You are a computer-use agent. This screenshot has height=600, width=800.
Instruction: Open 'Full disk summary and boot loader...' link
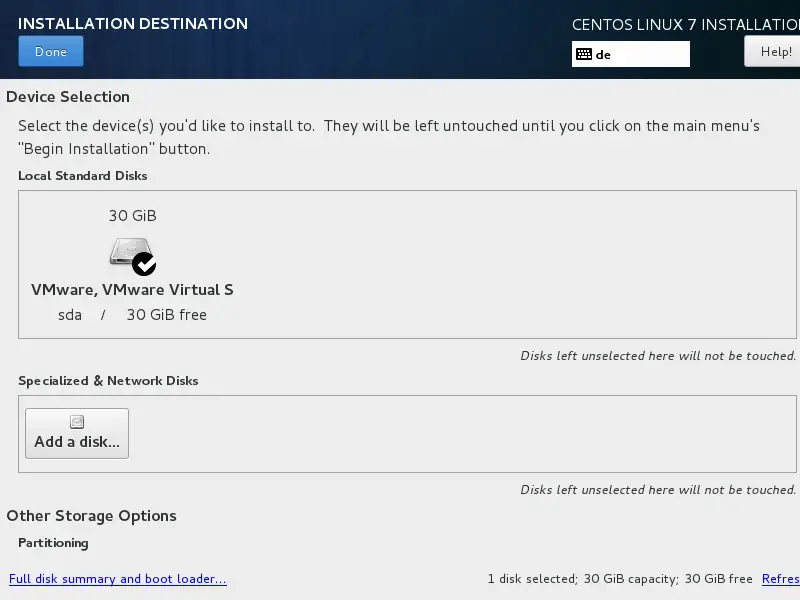click(x=118, y=579)
